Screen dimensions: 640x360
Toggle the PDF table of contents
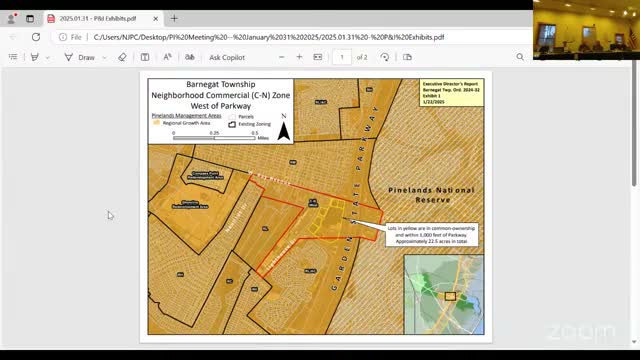[13, 57]
